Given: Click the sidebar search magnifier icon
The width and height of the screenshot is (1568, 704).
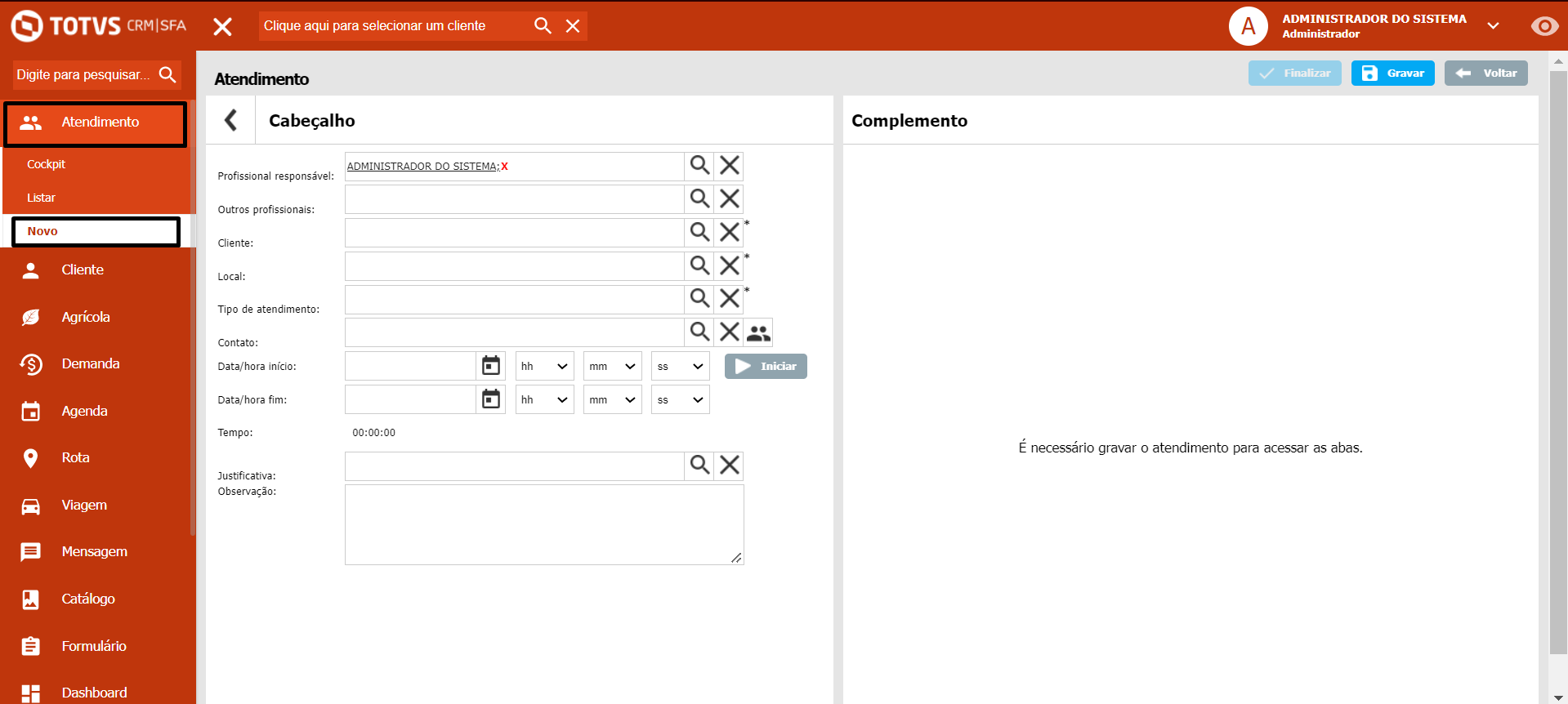Looking at the screenshot, I should [168, 74].
